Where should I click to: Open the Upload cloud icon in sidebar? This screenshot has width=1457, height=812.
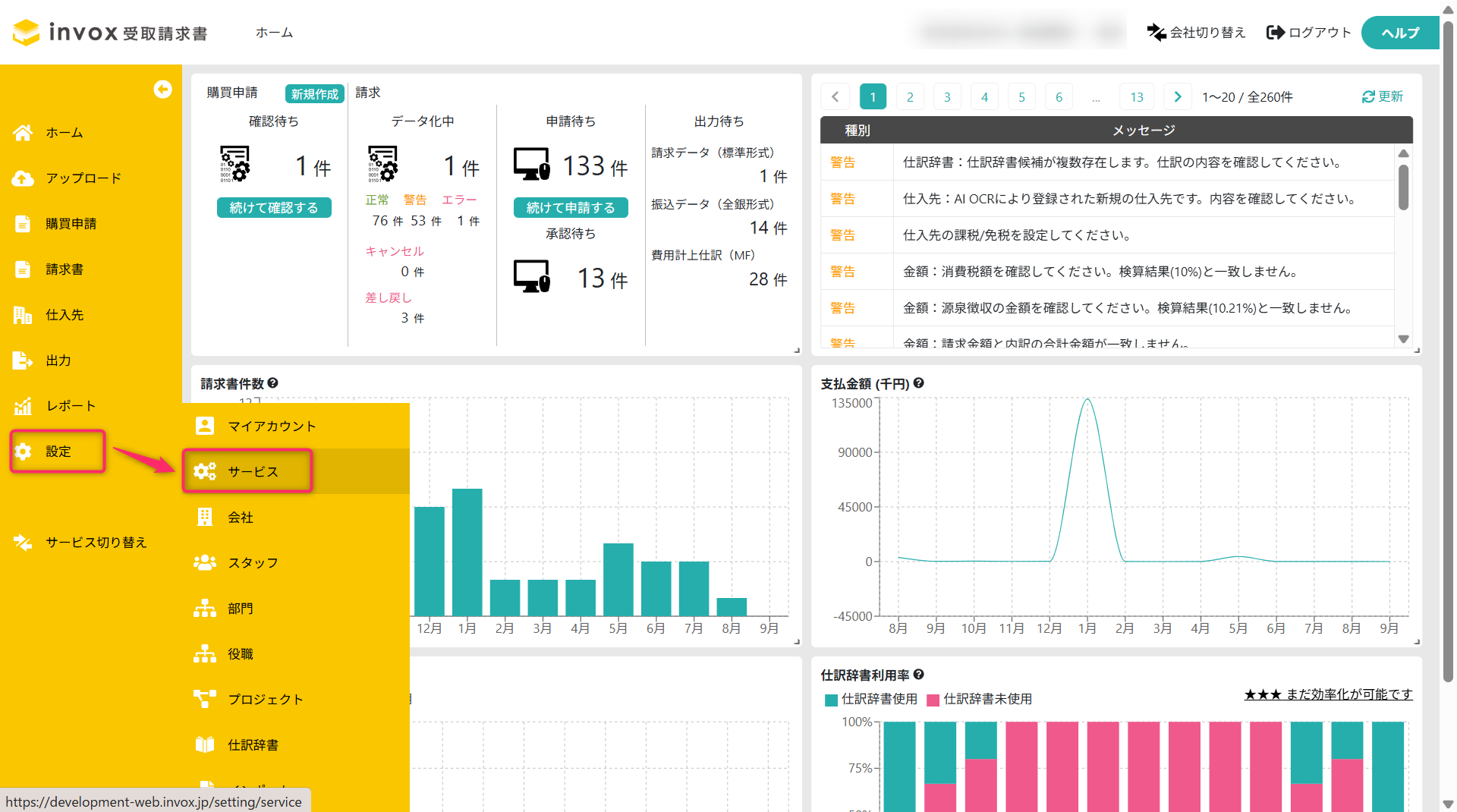click(23, 178)
